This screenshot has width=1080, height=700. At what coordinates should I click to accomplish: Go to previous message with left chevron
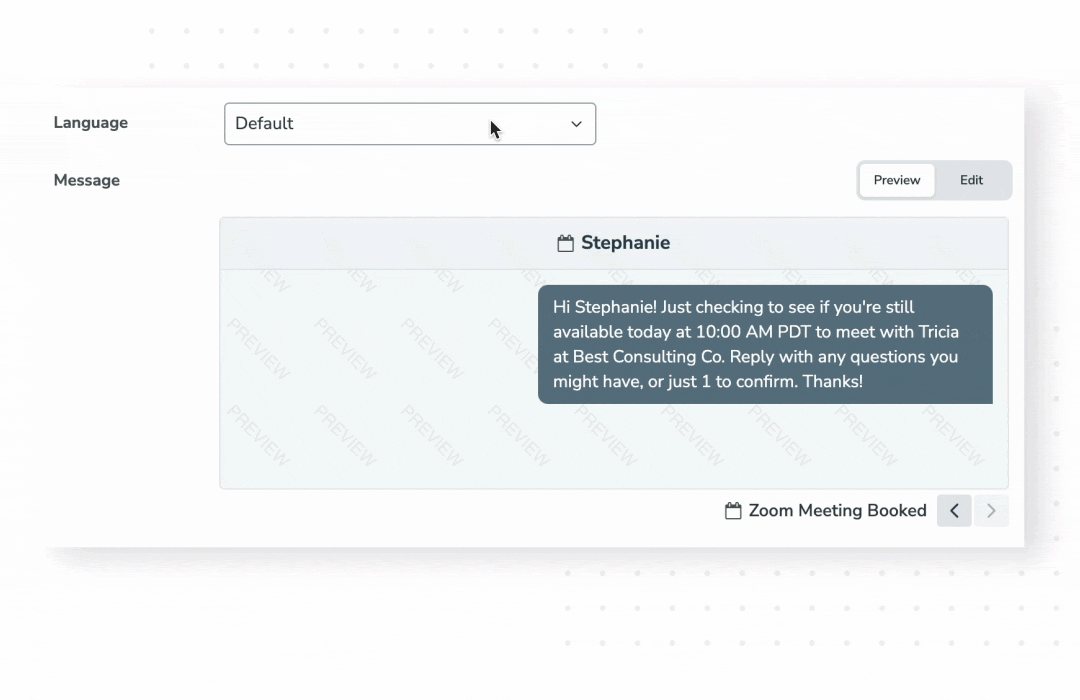coord(953,510)
